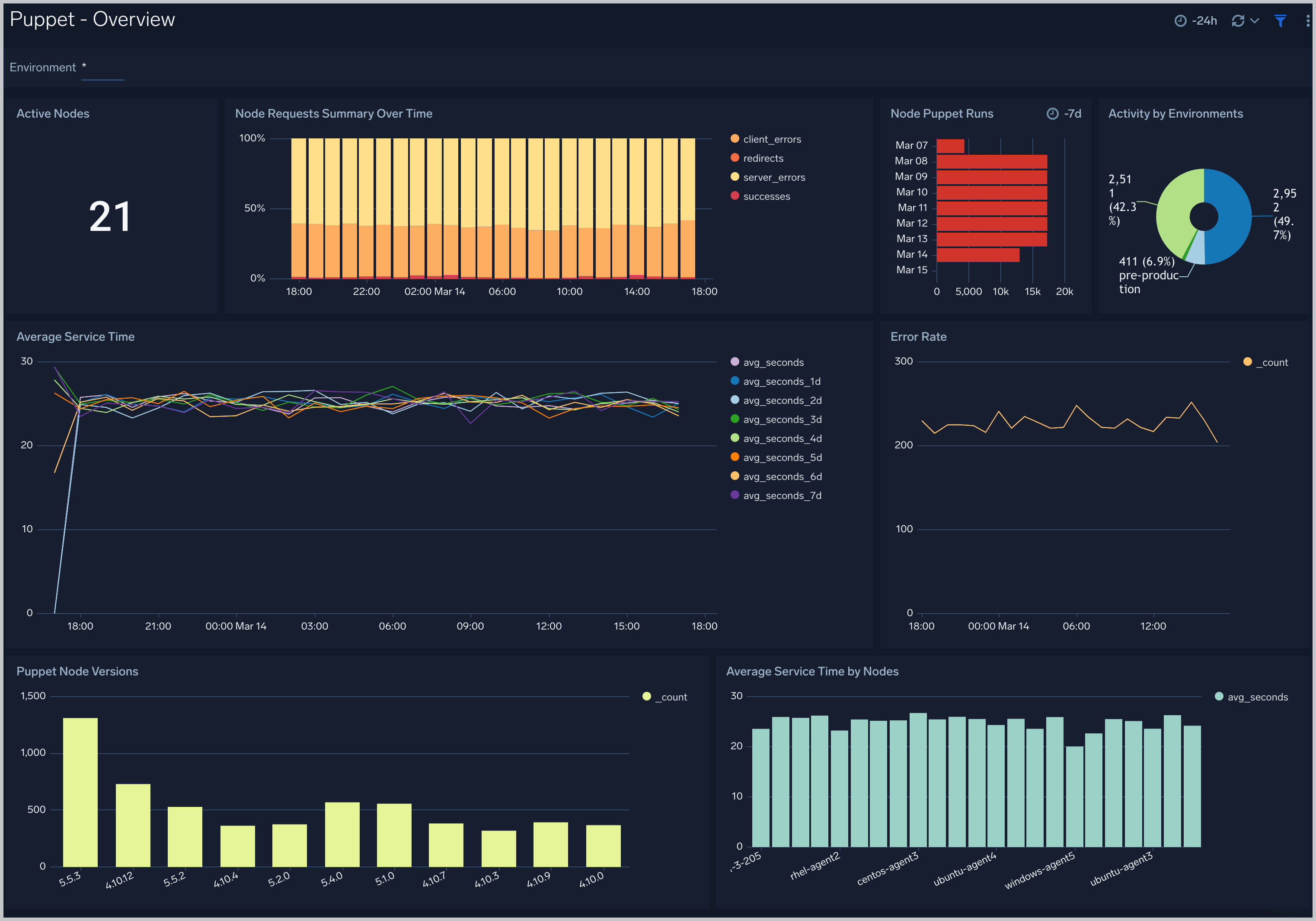Click the 4.10.12 version bar
Screen dimensions: 1316x921
[133, 825]
